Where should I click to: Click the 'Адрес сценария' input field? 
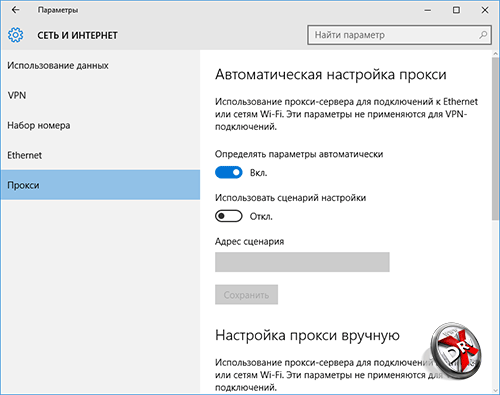(302, 262)
